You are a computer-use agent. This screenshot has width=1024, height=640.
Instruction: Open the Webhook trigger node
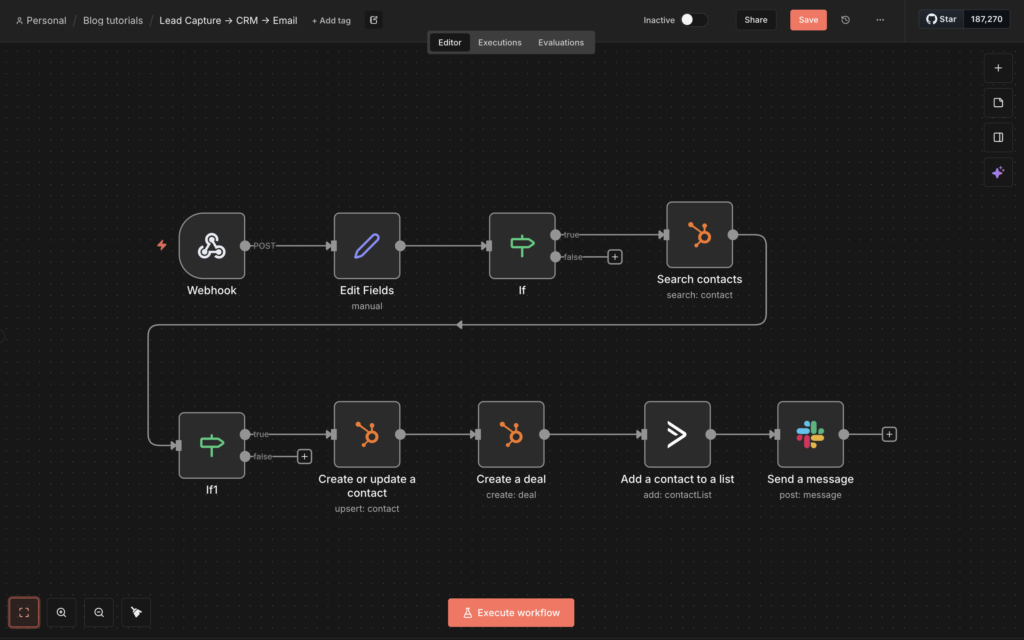[212, 246]
